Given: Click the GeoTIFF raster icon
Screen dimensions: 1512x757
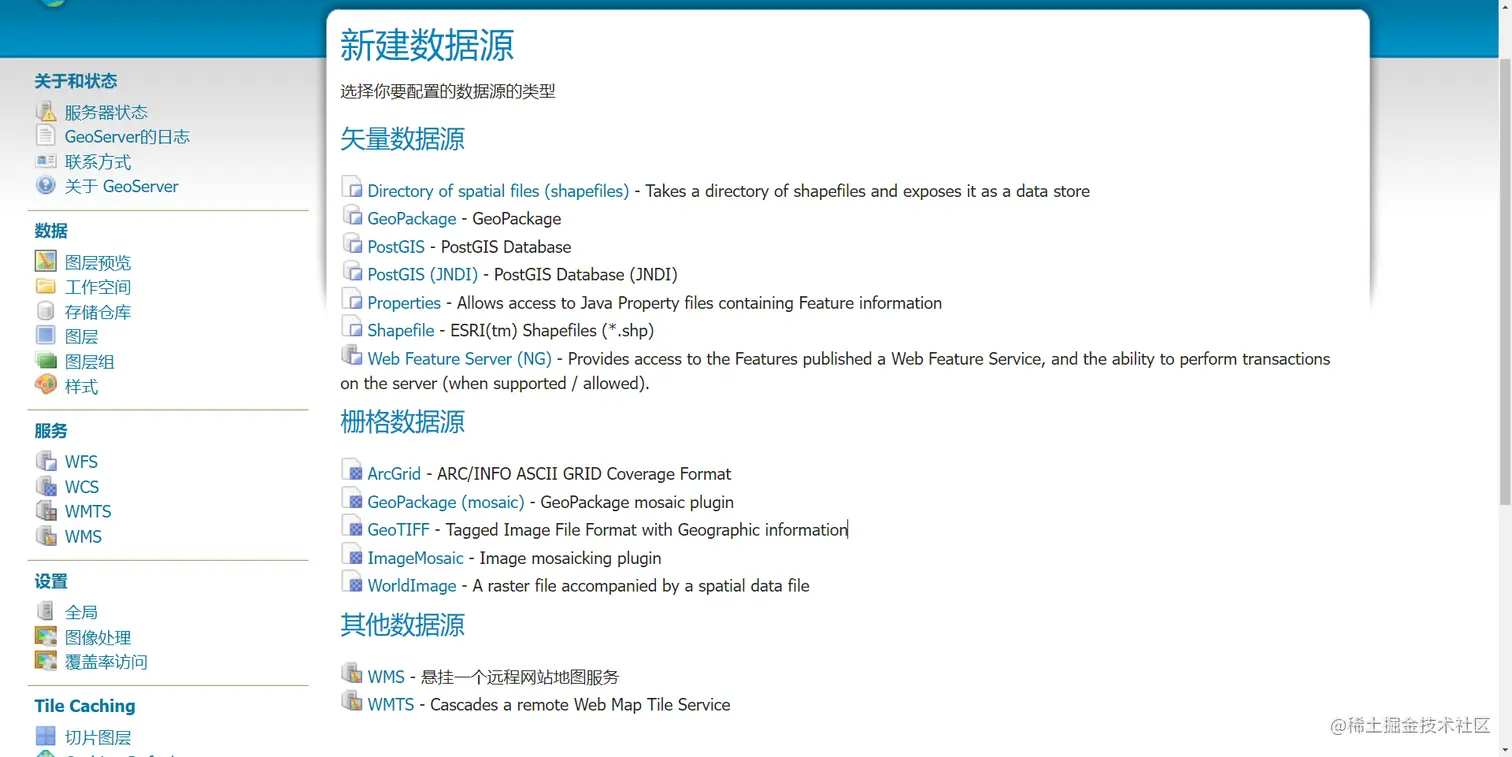Looking at the screenshot, I should pyautogui.click(x=352, y=526).
